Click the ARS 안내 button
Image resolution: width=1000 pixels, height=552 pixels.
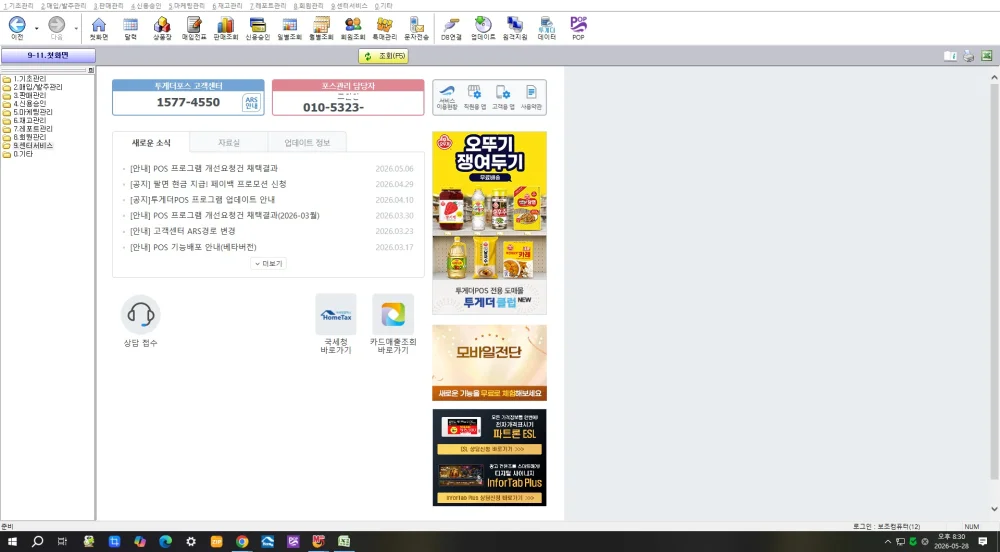tap(252, 103)
